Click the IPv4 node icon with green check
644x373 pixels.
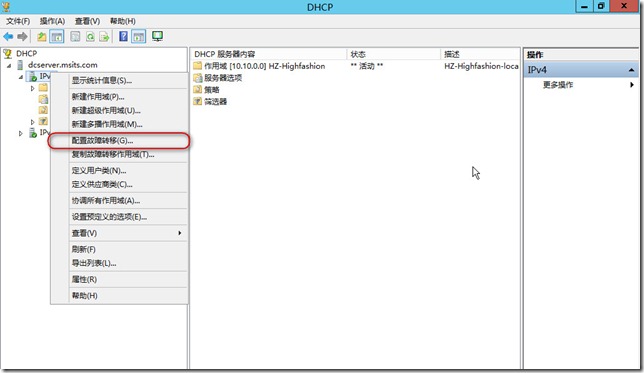click(32, 76)
